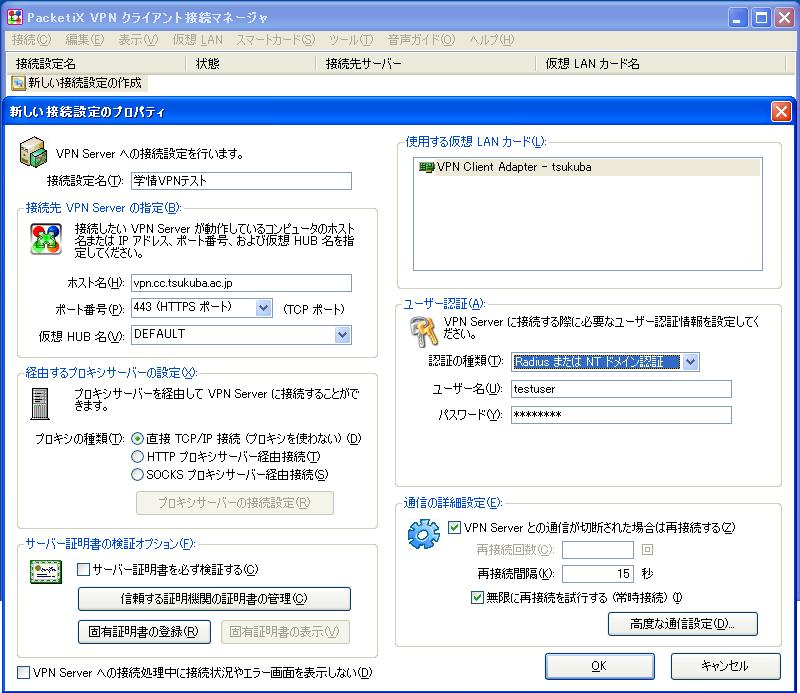Click the キャンセル button

(725, 666)
